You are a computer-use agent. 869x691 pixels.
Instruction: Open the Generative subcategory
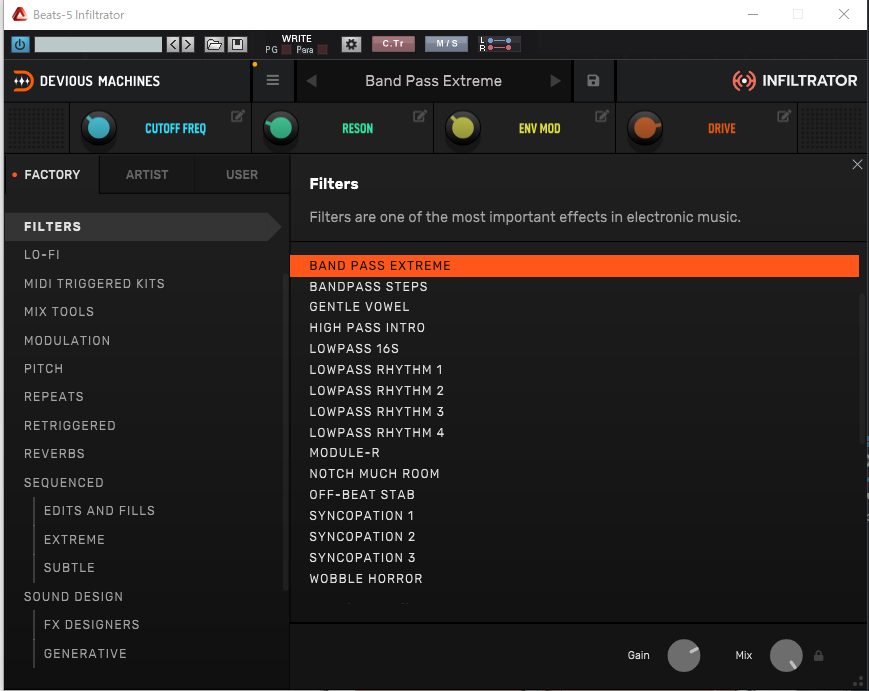tap(85, 654)
